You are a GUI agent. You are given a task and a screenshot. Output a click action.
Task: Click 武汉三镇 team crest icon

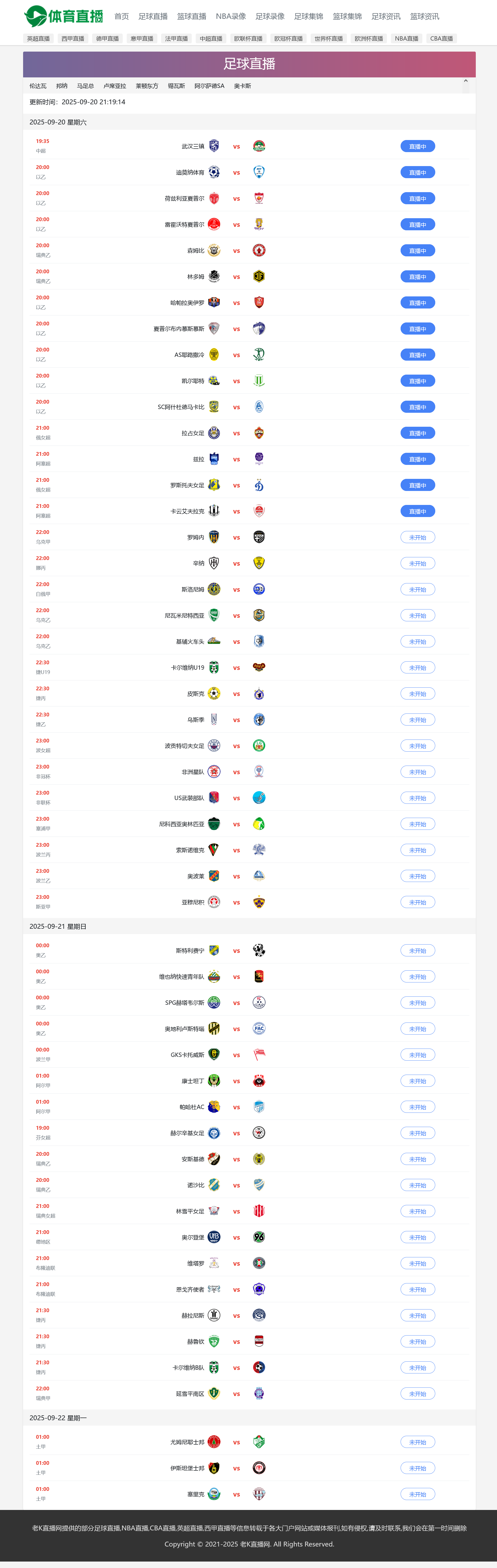click(213, 146)
